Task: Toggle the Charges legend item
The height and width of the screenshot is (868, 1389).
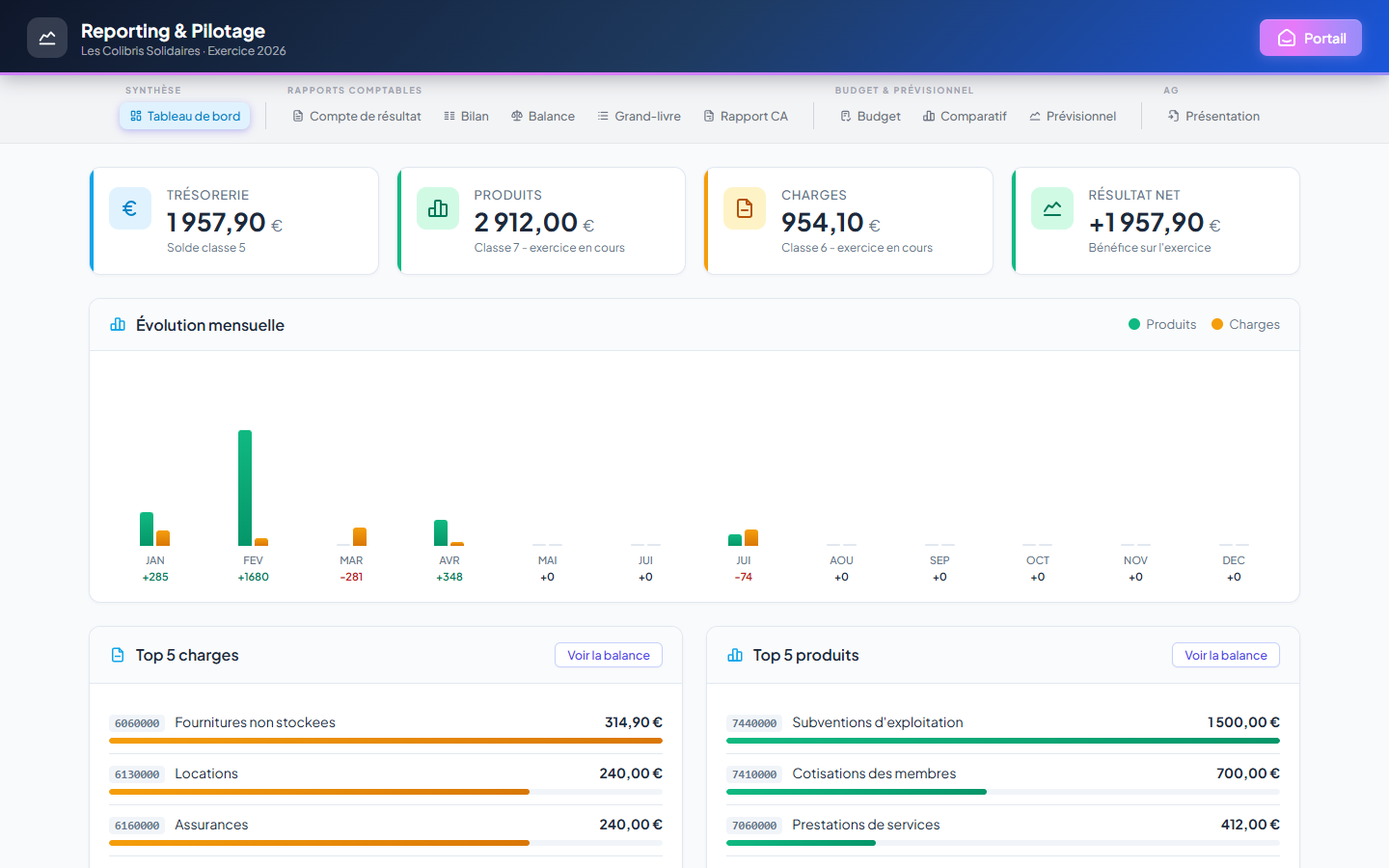Action: [x=1245, y=324]
